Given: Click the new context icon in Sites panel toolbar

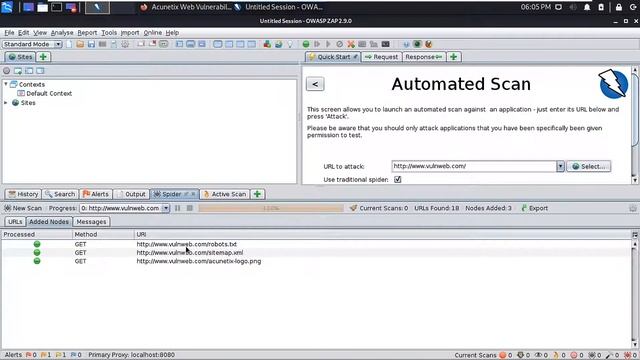Looking at the screenshot, I should coord(18,71).
